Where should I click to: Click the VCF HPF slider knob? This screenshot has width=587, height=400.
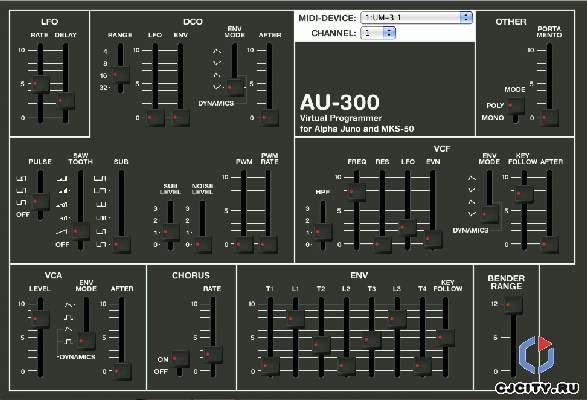click(323, 233)
